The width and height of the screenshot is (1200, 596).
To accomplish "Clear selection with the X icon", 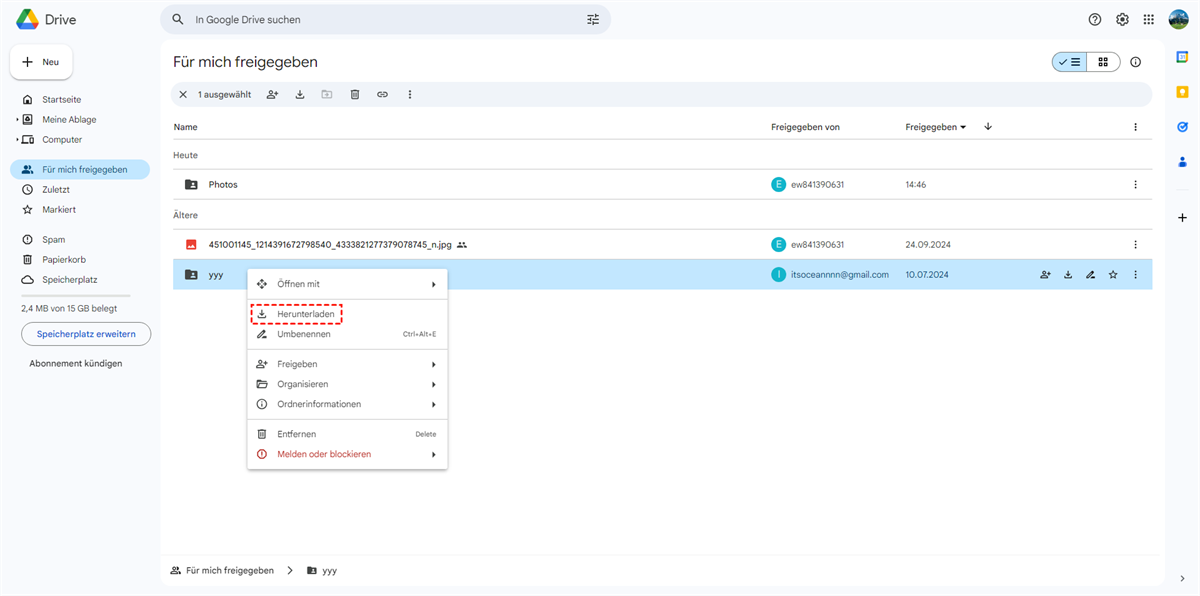I will tap(183, 95).
